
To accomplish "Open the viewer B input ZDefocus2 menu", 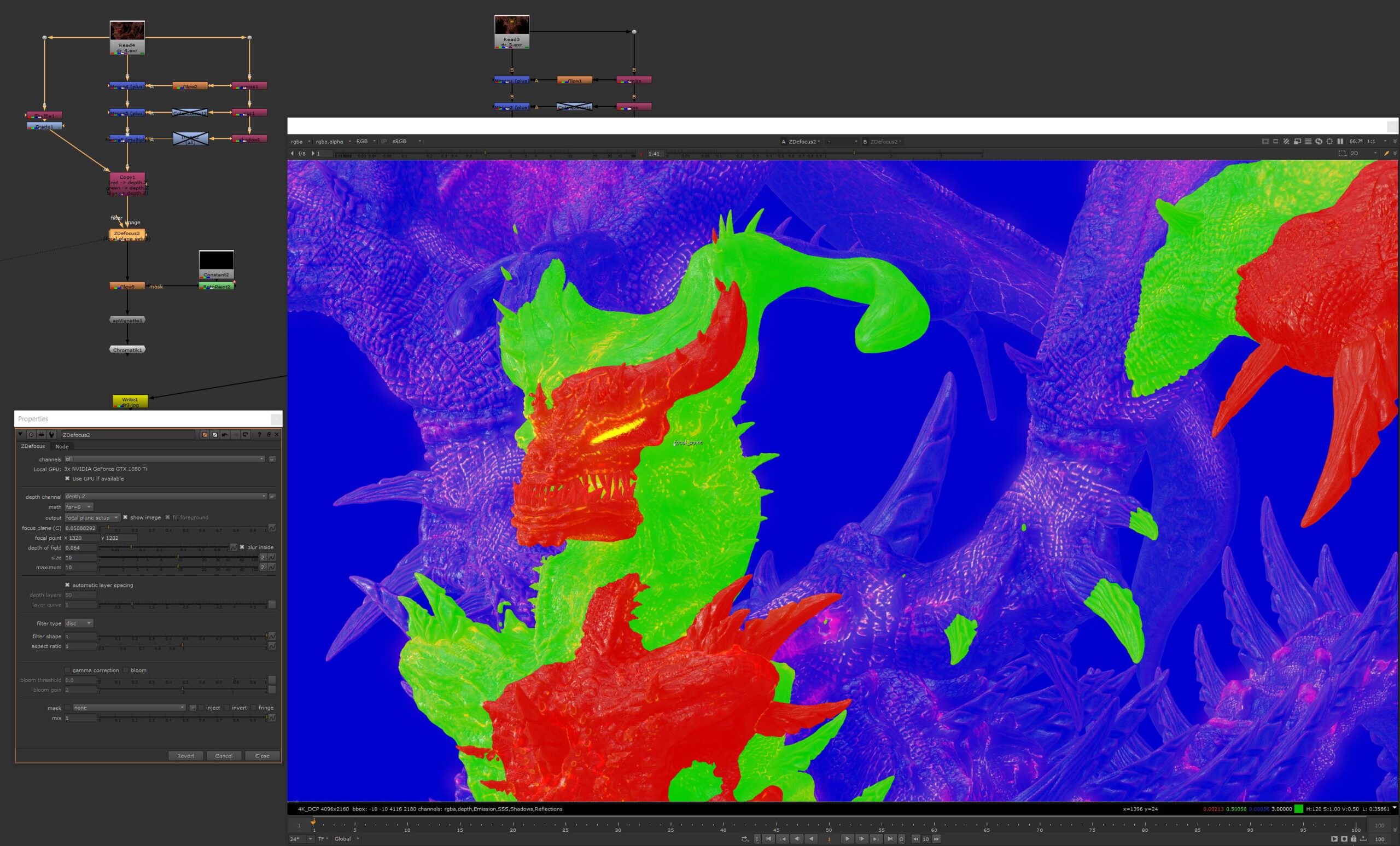I will [x=886, y=142].
